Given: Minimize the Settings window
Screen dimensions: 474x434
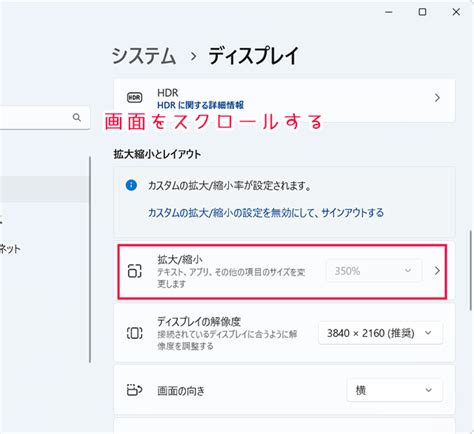Looking at the screenshot, I should (x=389, y=12).
